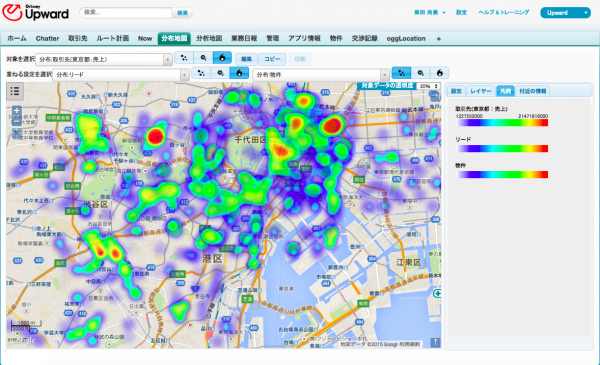
Task: Click the コピー button
Action: tap(272, 59)
